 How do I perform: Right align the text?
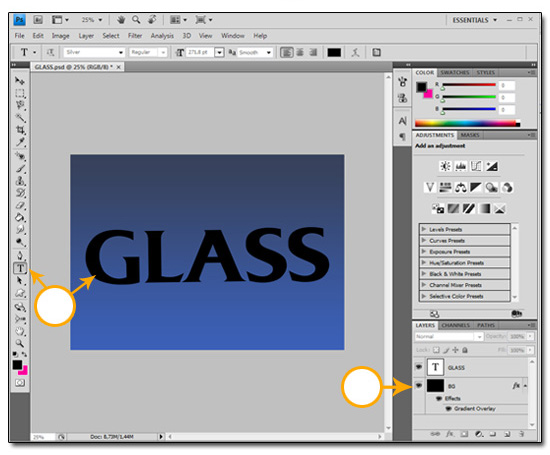pos(313,53)
